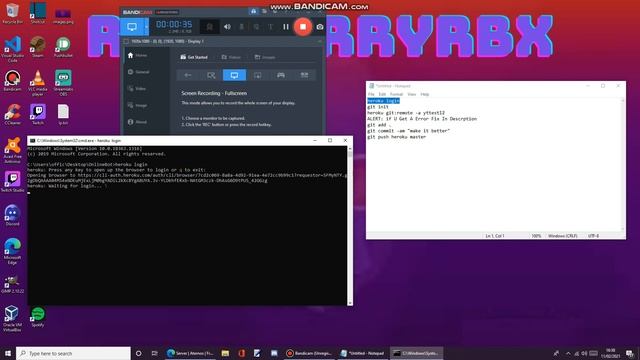The image size is (640, 360).
Task: Open Oracle VM VirtualBox desktop icon
Action: 11,319
